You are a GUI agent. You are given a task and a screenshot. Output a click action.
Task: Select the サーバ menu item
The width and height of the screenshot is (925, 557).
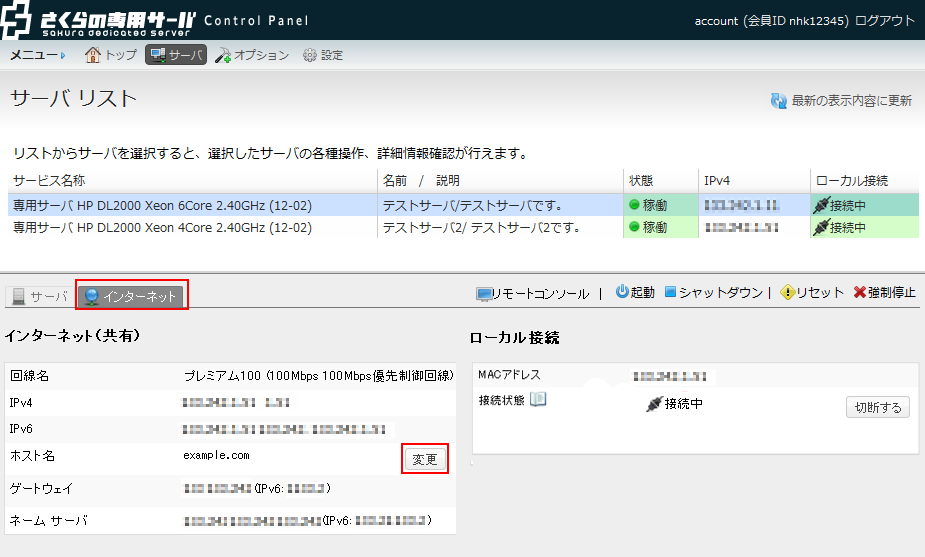pos(176,55)
